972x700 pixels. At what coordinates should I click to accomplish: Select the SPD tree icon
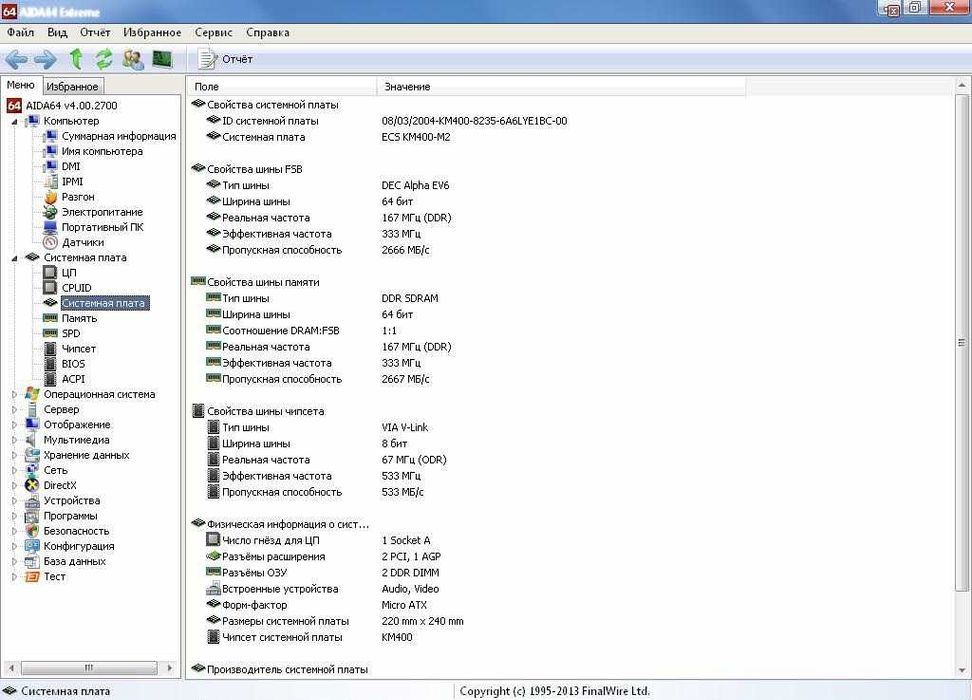(50, 334)
